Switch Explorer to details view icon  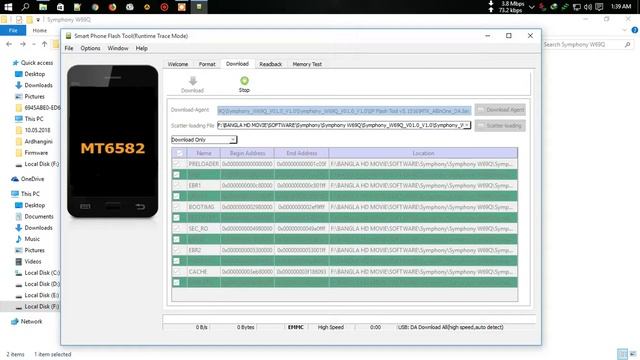click(x=622, y=354)
